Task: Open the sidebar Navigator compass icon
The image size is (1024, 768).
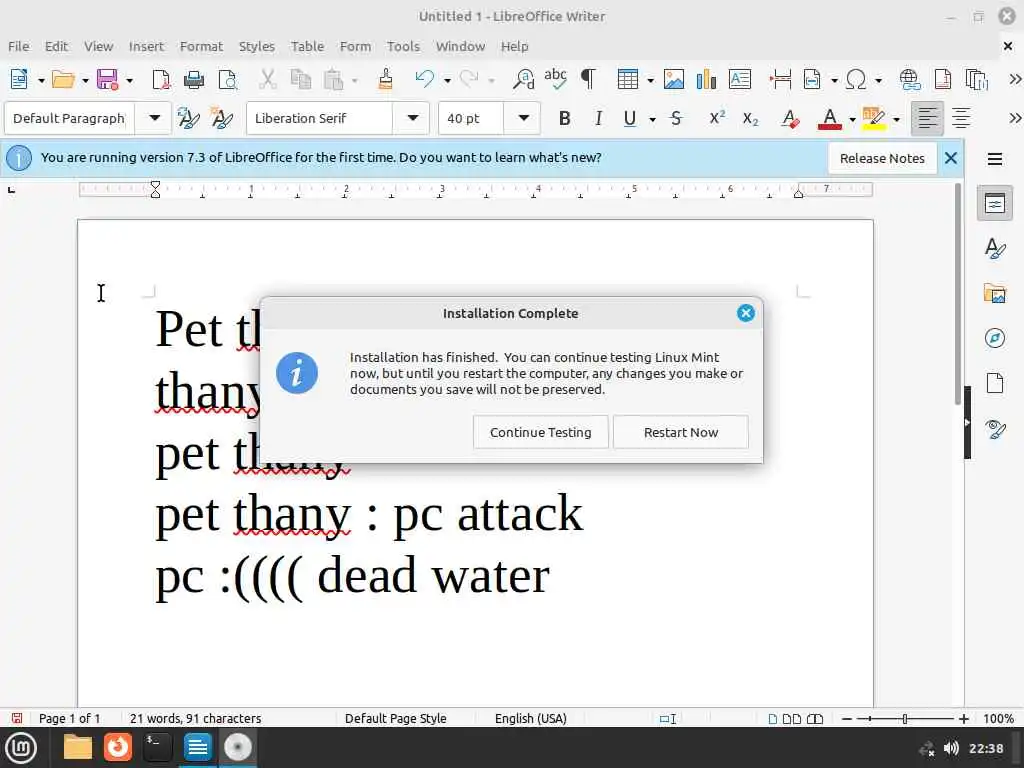Action: [995, 338]
